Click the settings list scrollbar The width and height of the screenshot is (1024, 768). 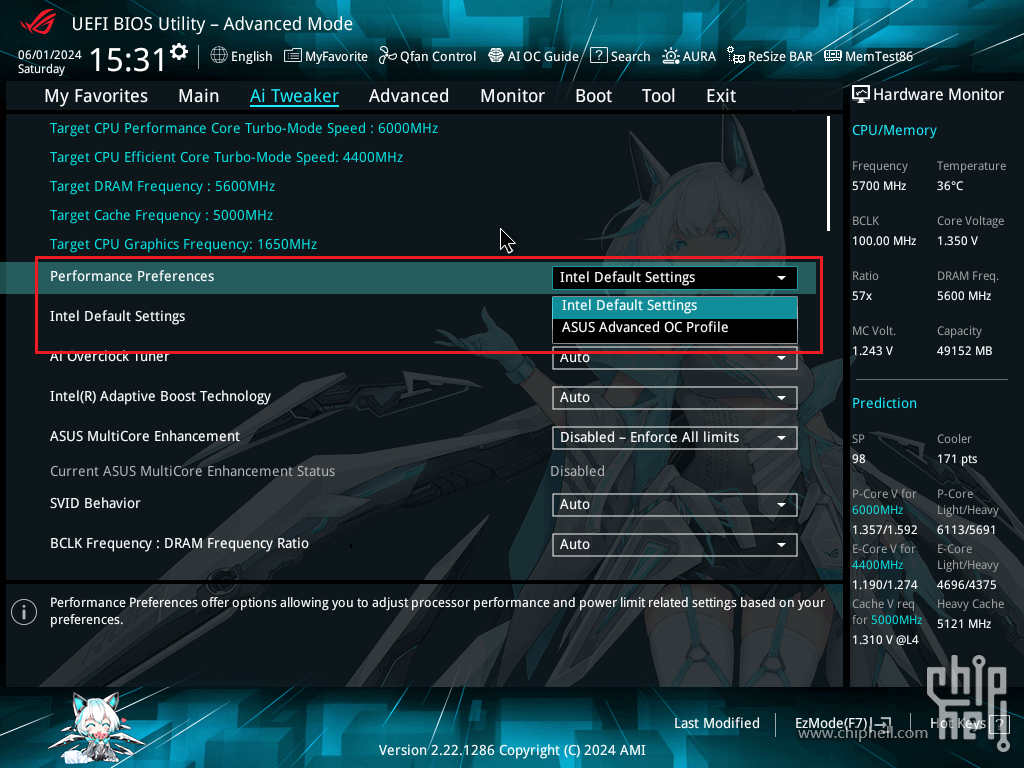(828, 174)
